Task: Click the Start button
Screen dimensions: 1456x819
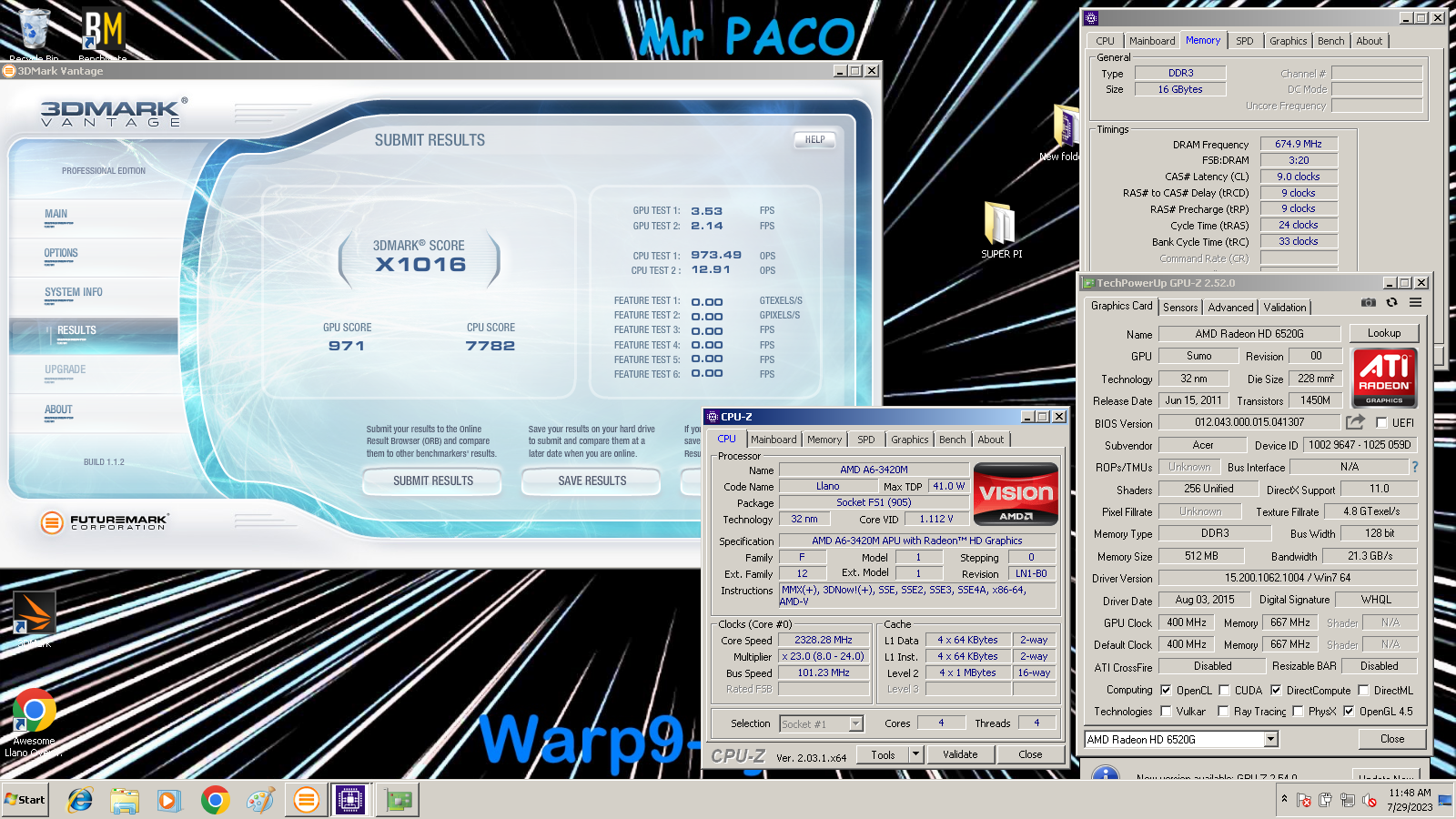Action: (x=25, y=800)
